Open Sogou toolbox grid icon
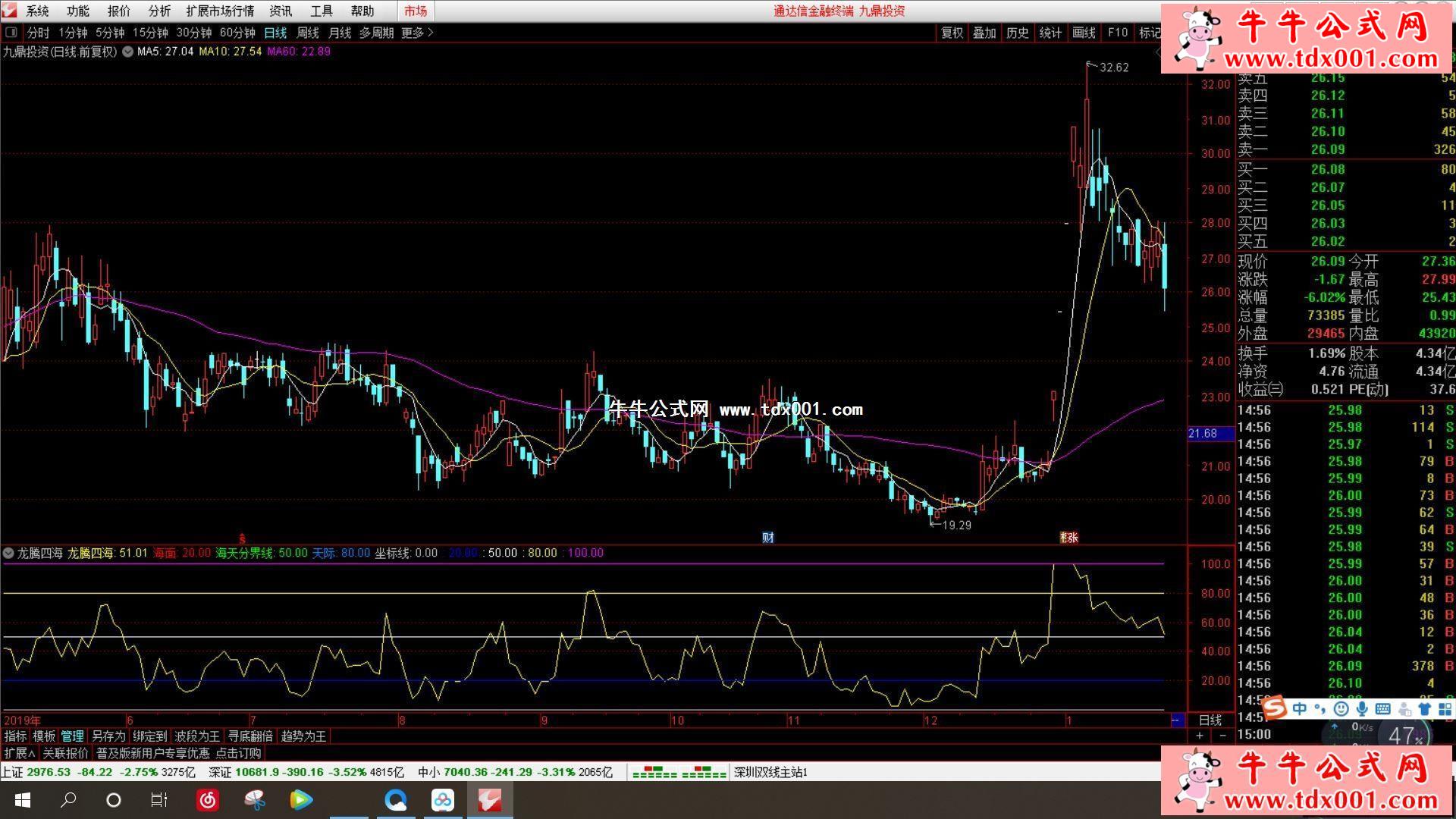1456x819 pixels. click(x=1444, y=709)
